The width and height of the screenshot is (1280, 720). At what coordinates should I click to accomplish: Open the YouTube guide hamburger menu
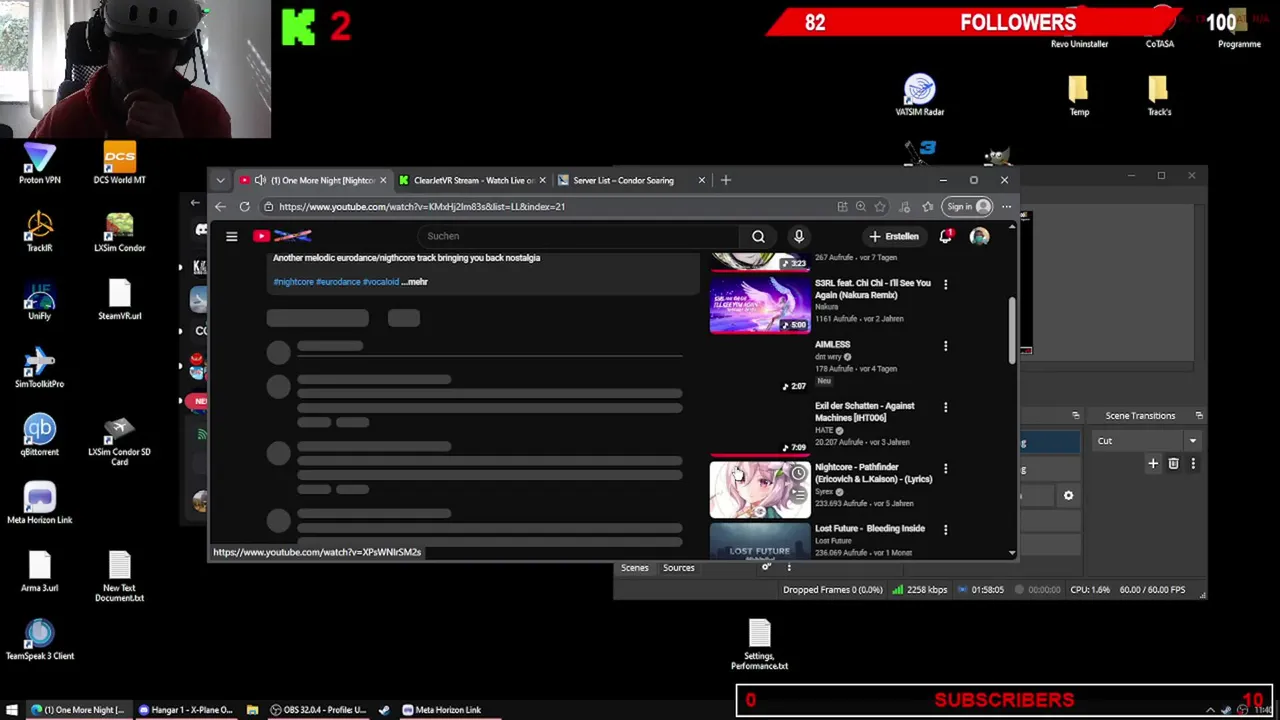[231, 236]
